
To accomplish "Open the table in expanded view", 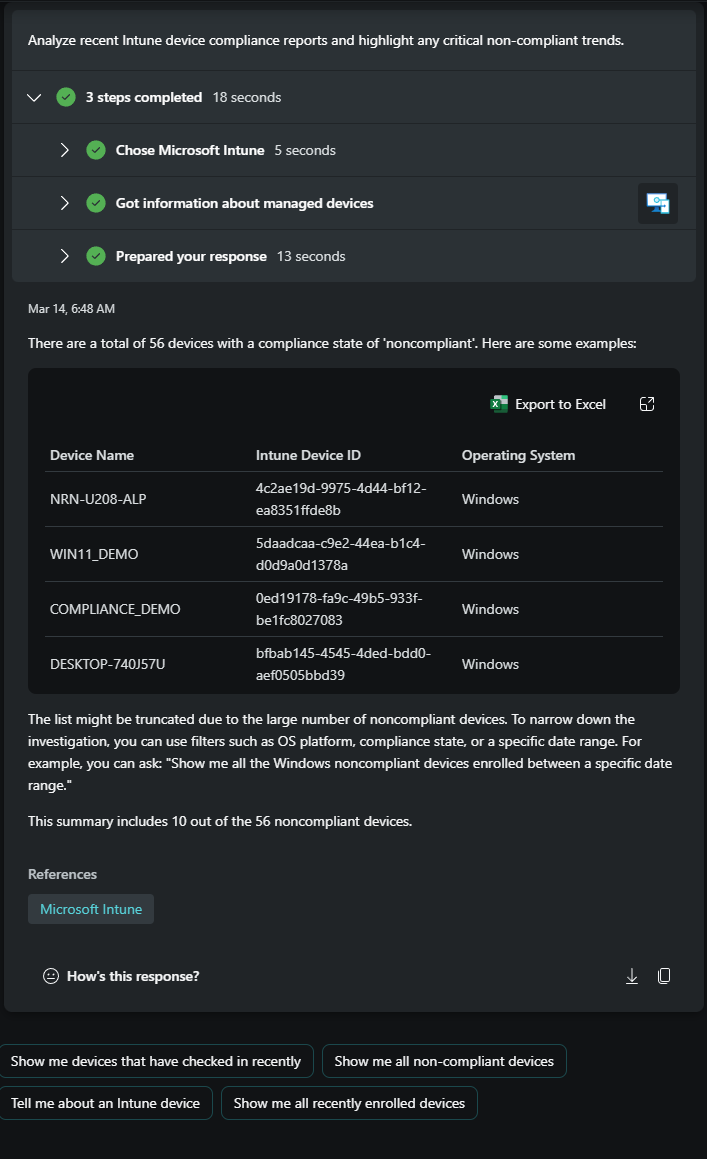I will click(x=647, y=404).
